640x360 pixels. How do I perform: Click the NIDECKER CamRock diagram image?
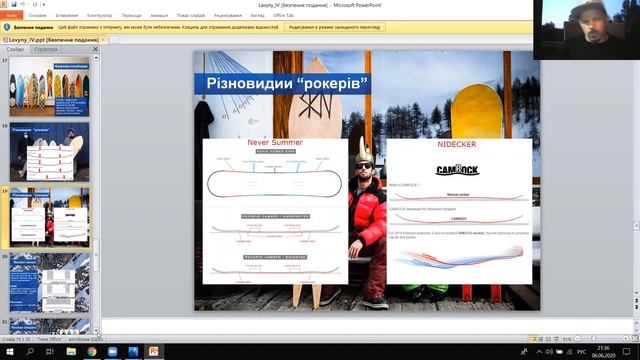coord(459,211)
